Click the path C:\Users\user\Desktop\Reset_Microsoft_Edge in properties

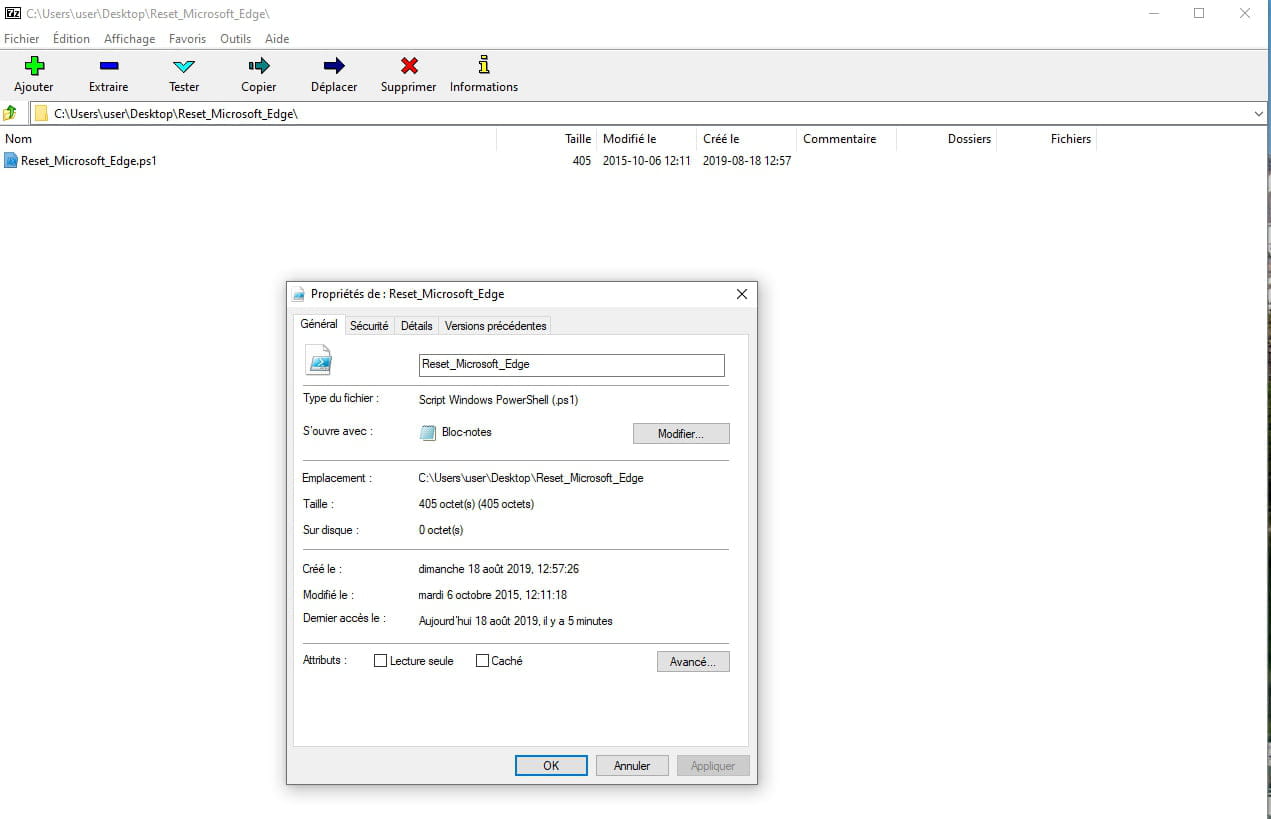(x=531, y=478)
